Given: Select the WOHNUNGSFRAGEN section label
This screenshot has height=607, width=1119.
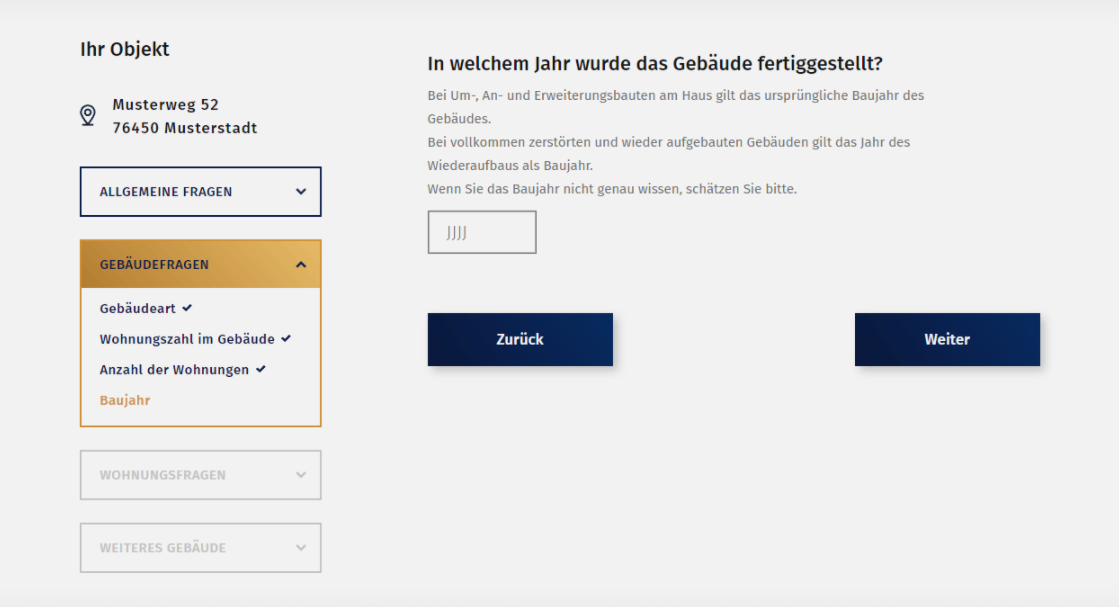Looking at the screenshot, I should click(x=162, y=475).
